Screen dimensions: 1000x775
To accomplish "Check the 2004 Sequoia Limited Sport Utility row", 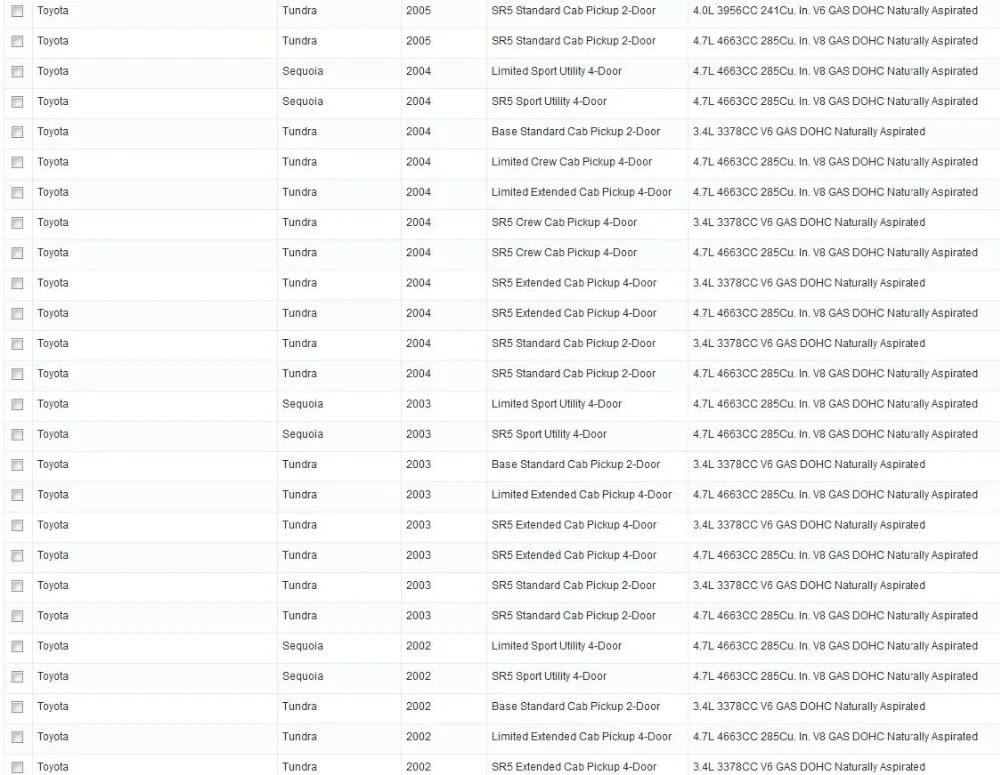I will pos(17,71).
